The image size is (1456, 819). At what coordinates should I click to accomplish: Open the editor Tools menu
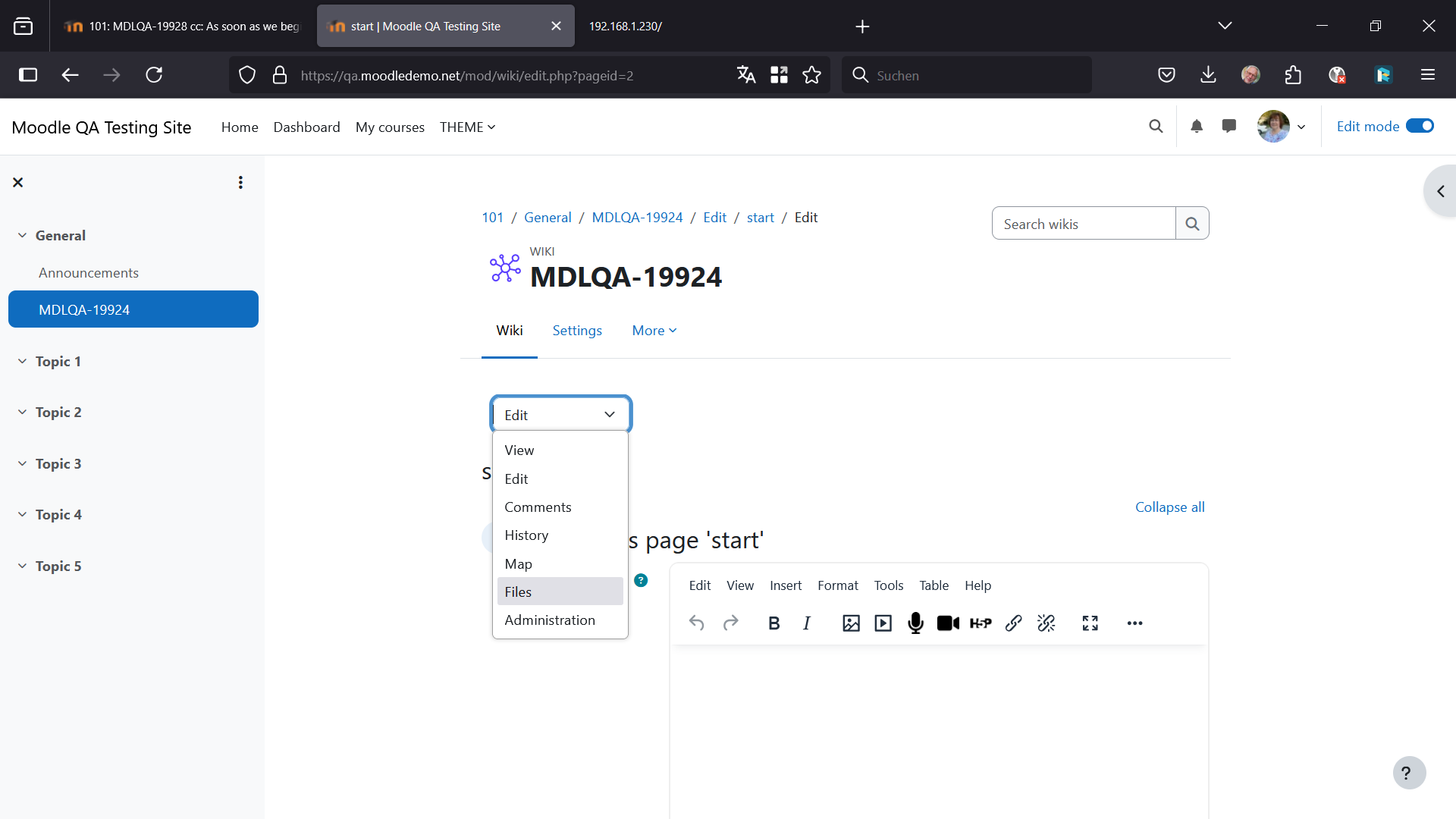[889, 585]
